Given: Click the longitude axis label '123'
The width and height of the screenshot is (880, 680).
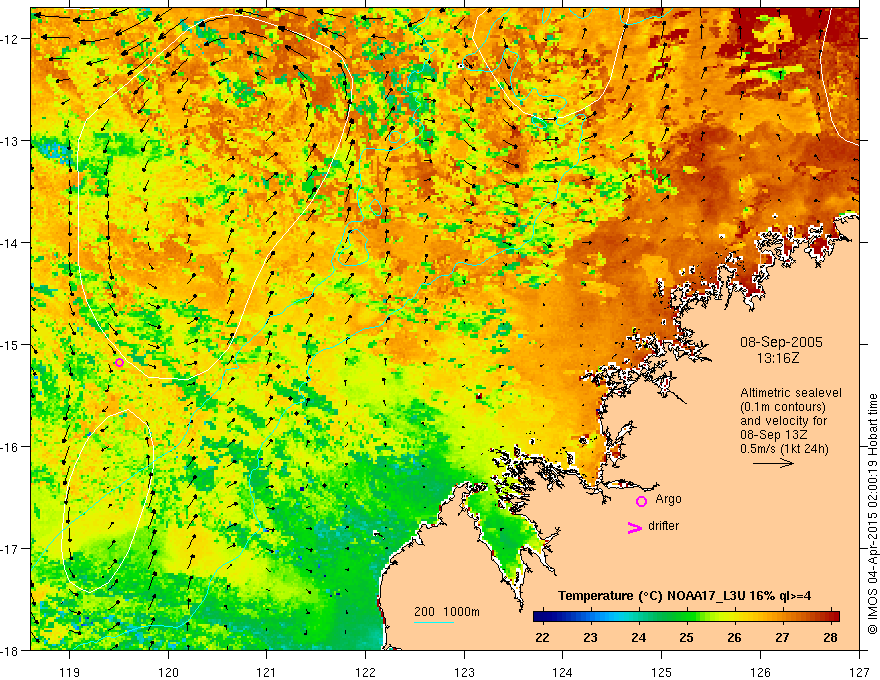Looking at the screenshot, I should point(464,672).
